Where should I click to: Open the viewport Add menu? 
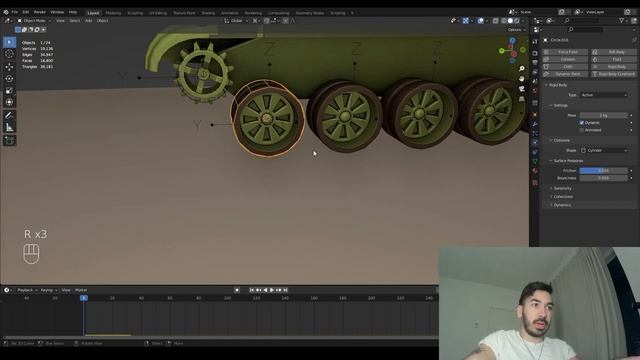click(x=88, y=20)
